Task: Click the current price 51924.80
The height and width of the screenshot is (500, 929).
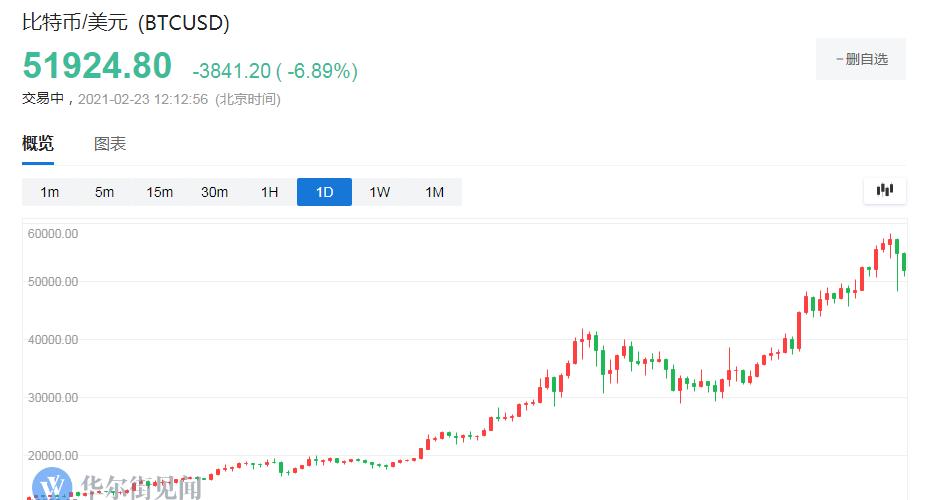Action: click(x=97, y=66)
